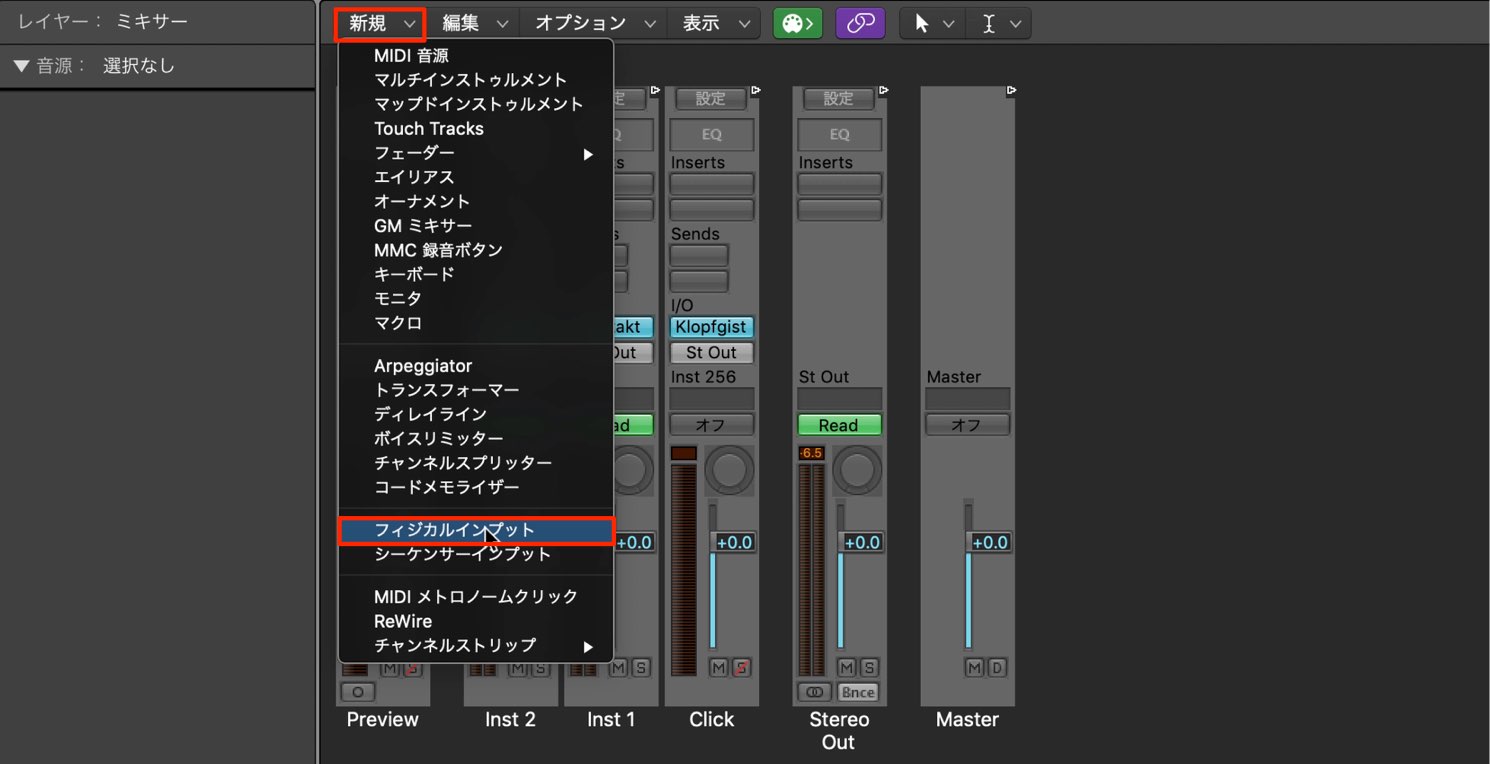The image size is (1490, 764).
Task: Mute the Stereo Out channel strip
Action: pos(847,667)
